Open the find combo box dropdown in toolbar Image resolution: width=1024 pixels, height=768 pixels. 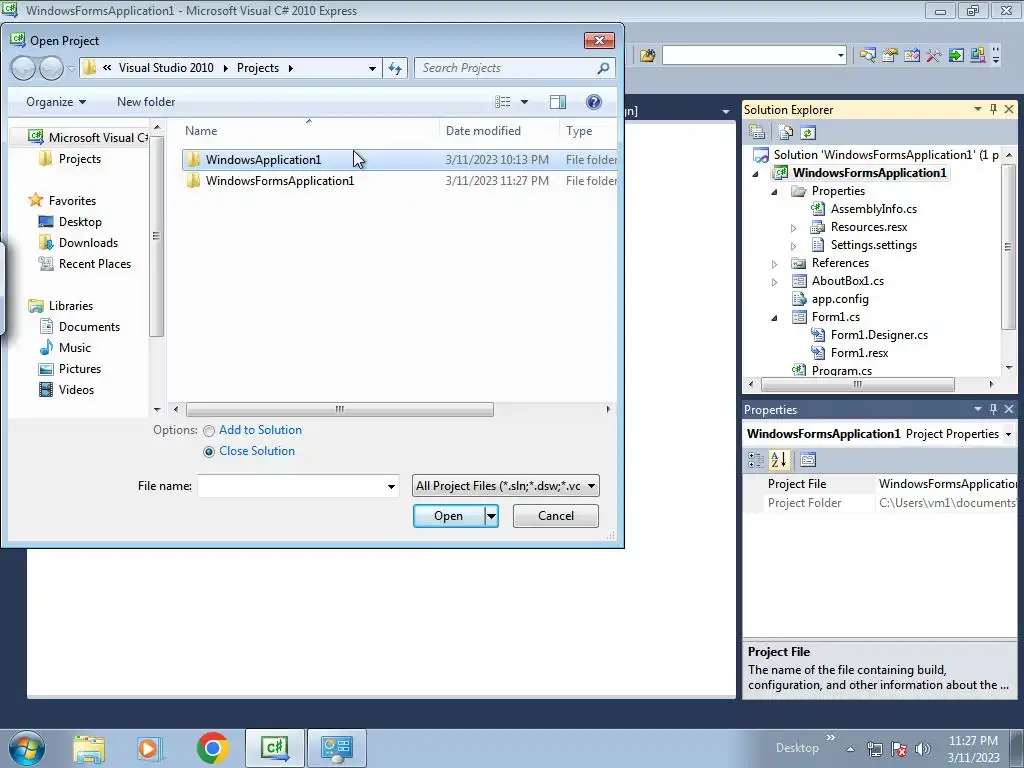pos(840,56)
